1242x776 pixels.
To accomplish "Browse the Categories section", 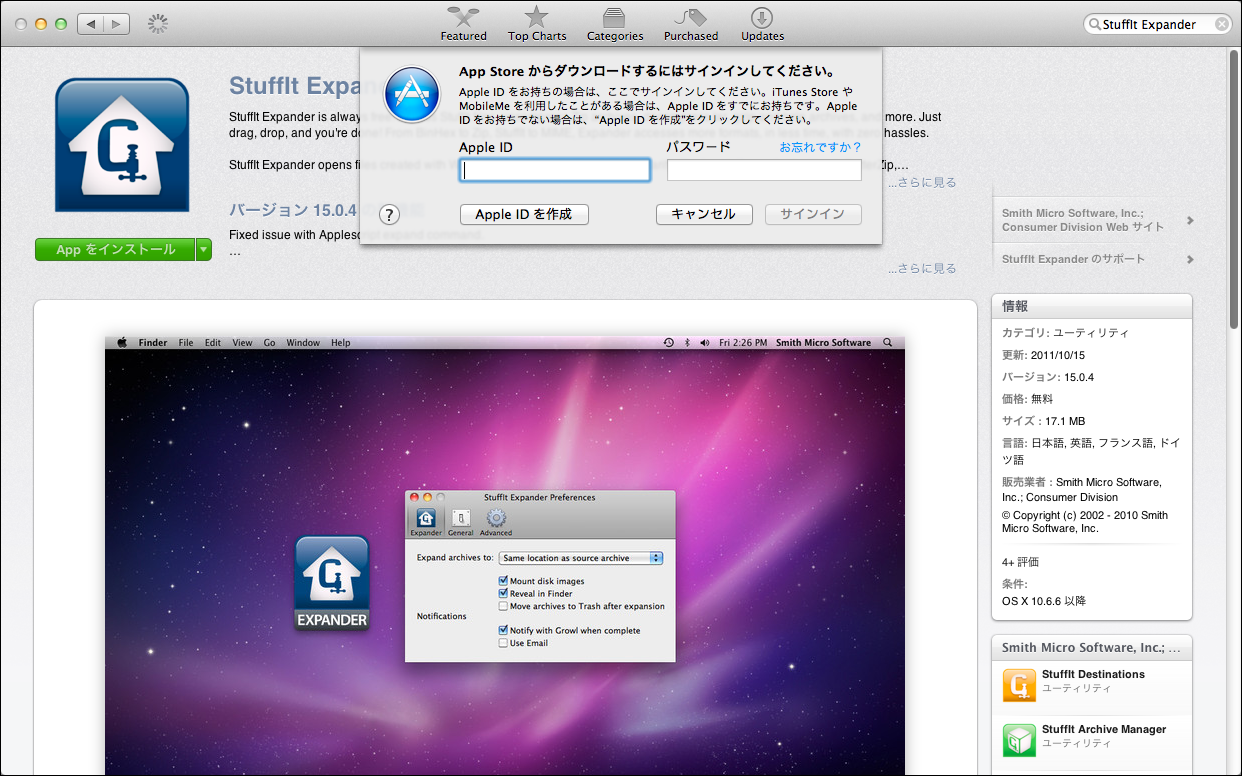I will (615, 24).
